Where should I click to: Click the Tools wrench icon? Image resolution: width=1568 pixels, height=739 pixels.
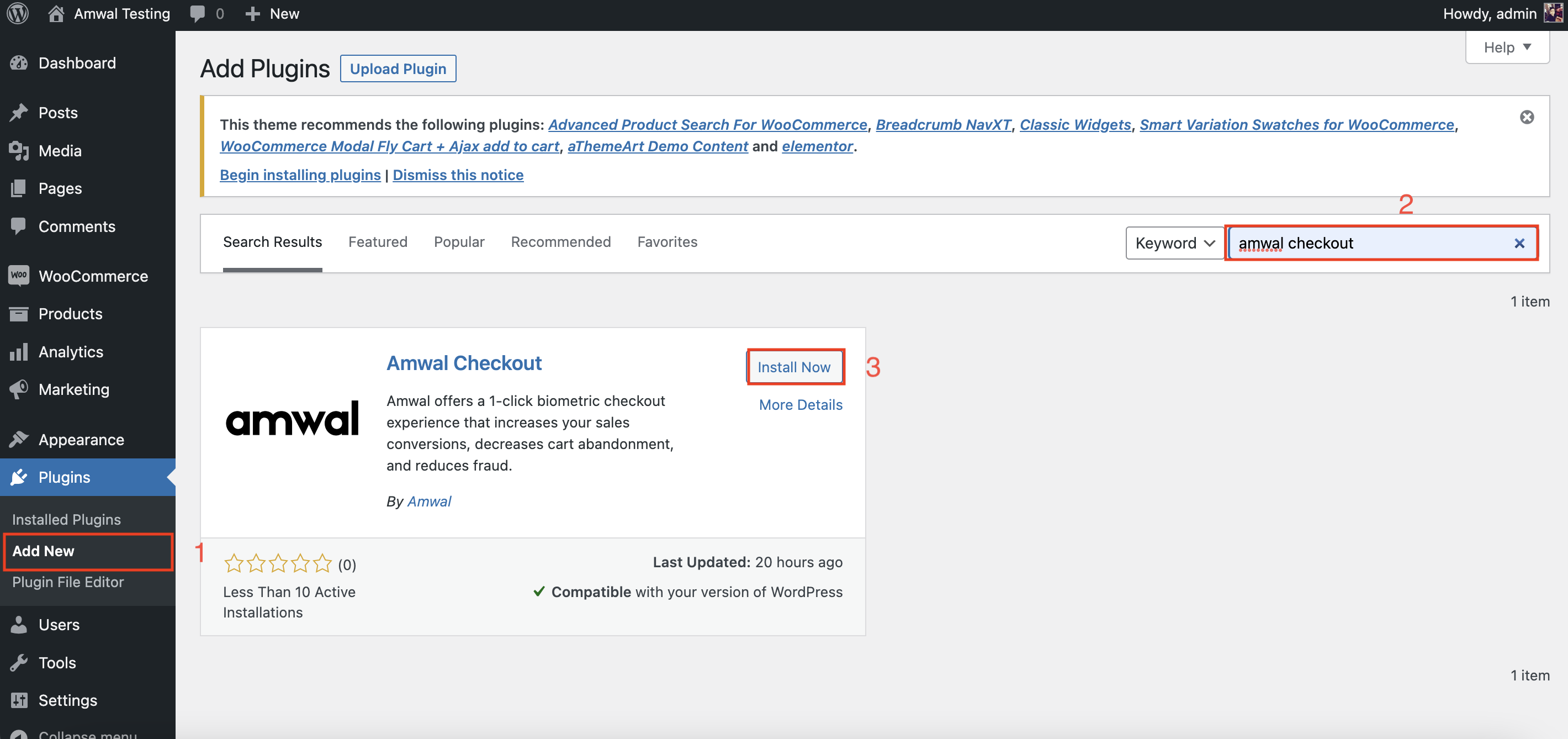(19, 662)
